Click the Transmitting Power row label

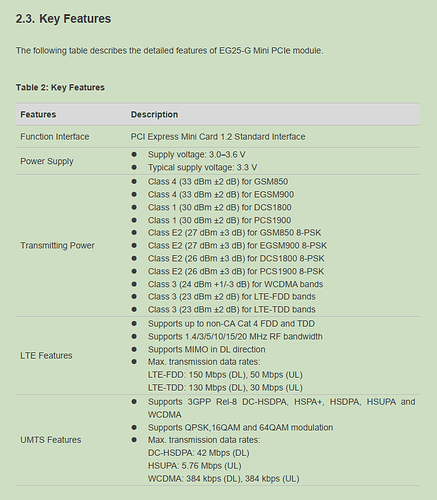tap(57, 245)
